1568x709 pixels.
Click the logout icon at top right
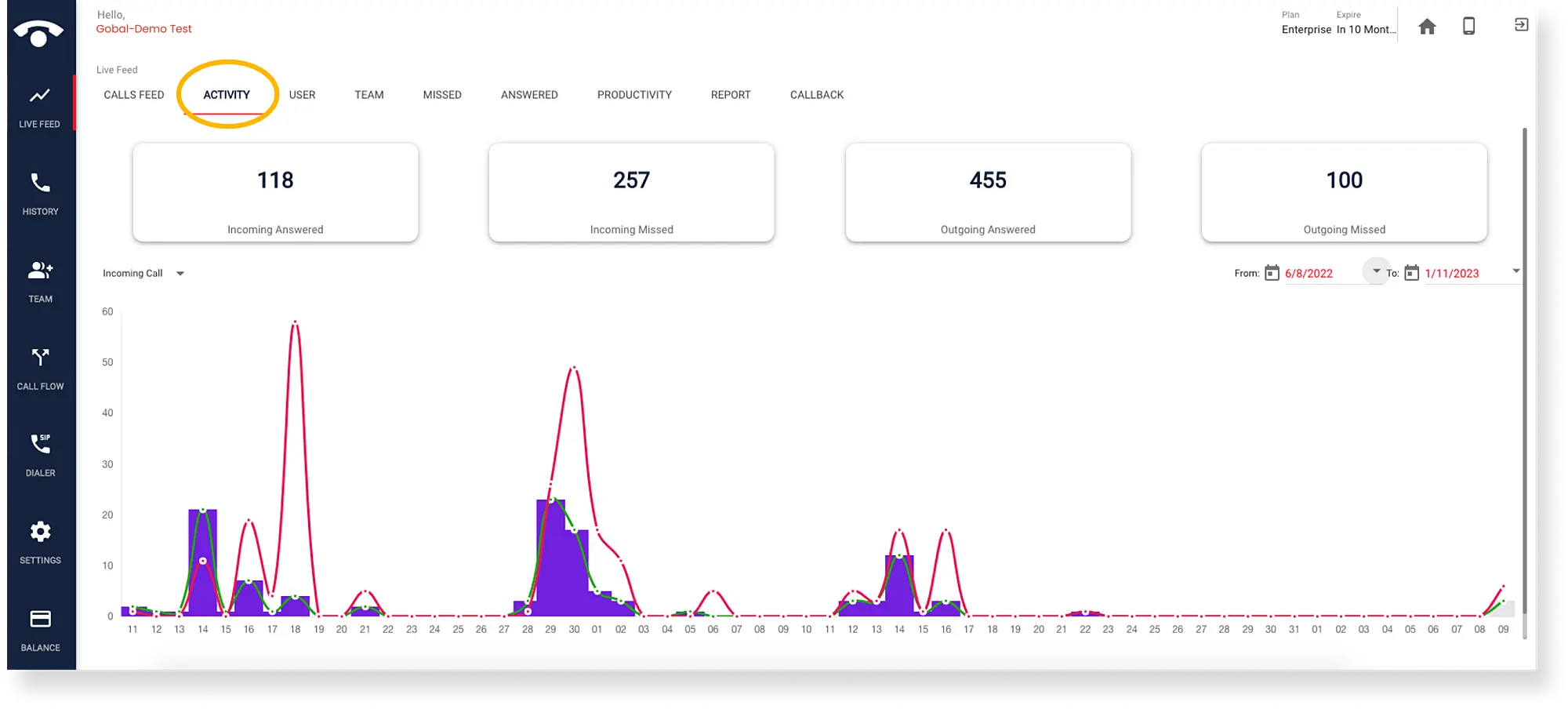(x=1521, y=24)
